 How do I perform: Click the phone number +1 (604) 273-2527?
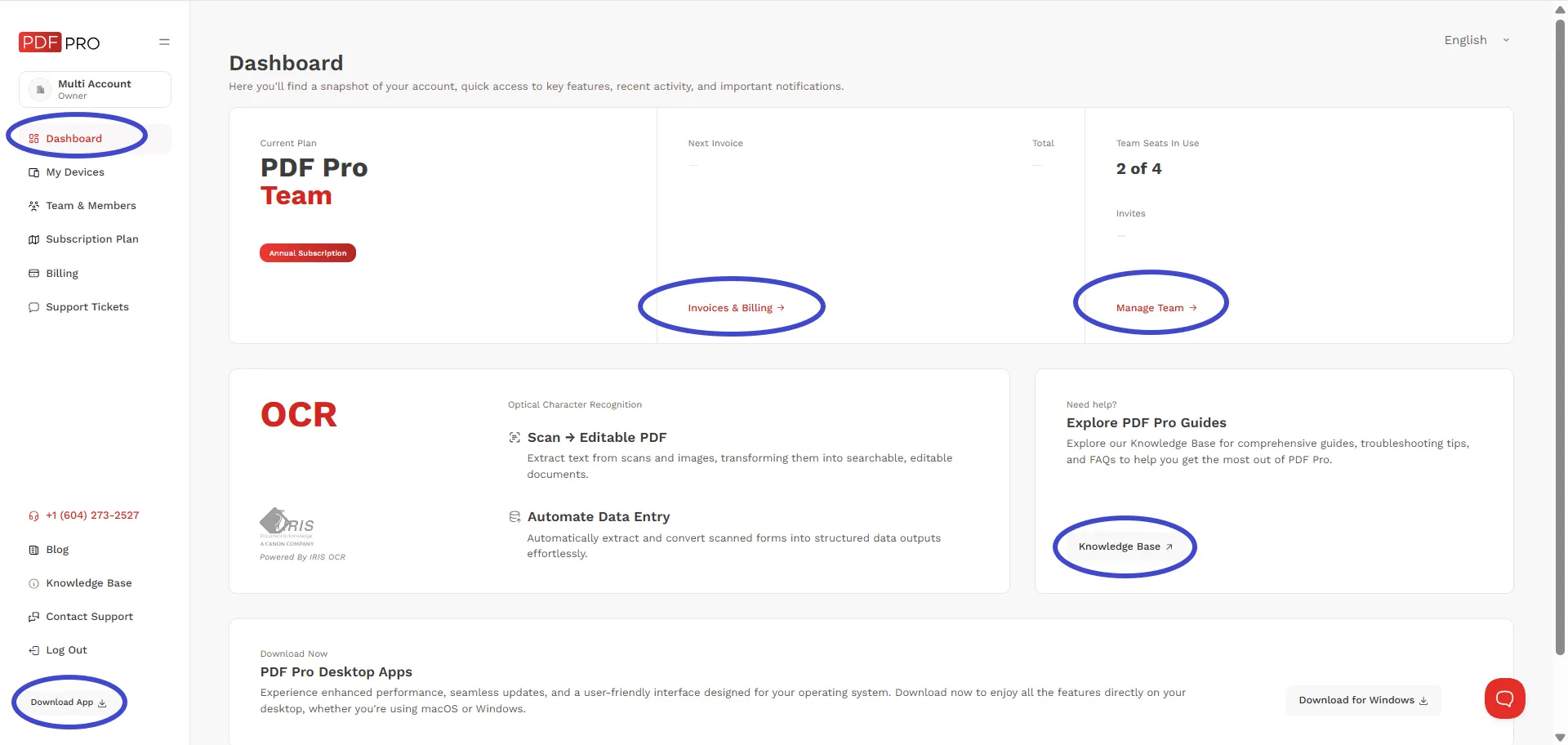(x=92, y=515)
